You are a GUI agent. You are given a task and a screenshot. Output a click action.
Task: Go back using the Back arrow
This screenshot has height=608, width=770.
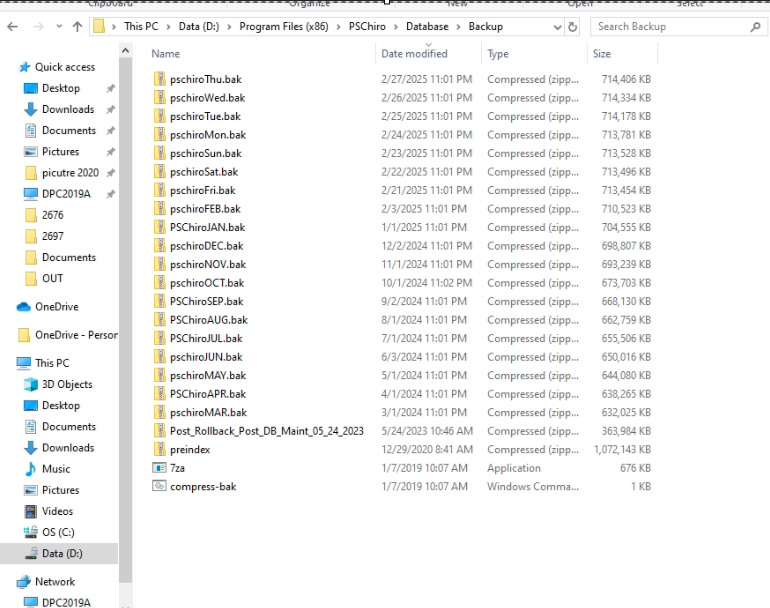pyautogui.click(x=13, y=27)
